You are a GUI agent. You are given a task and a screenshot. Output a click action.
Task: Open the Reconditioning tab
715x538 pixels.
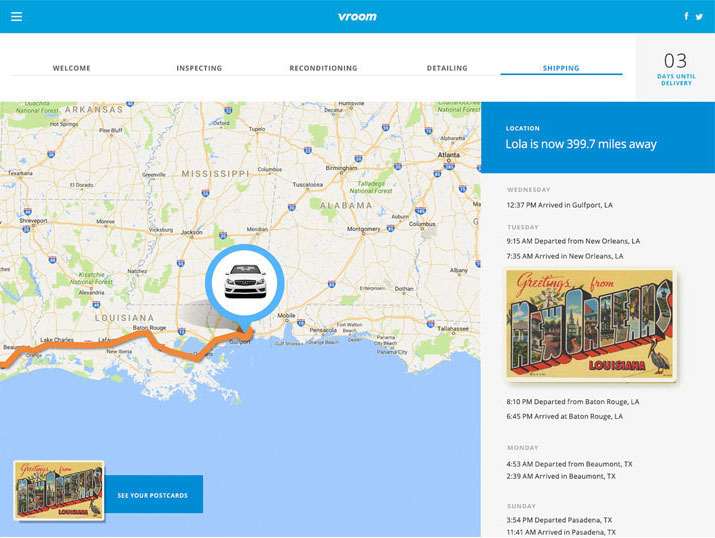323,68
